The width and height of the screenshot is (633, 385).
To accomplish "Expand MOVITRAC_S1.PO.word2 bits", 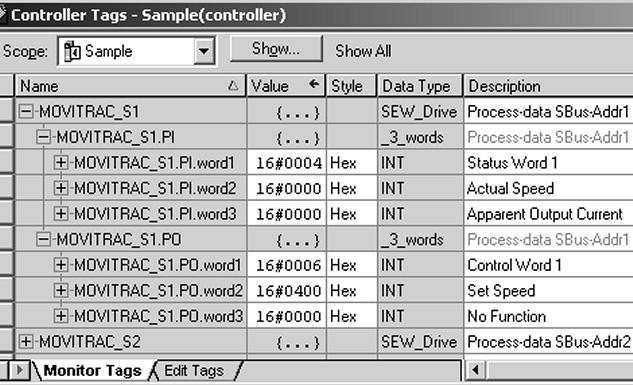I will tap(61, 291).
